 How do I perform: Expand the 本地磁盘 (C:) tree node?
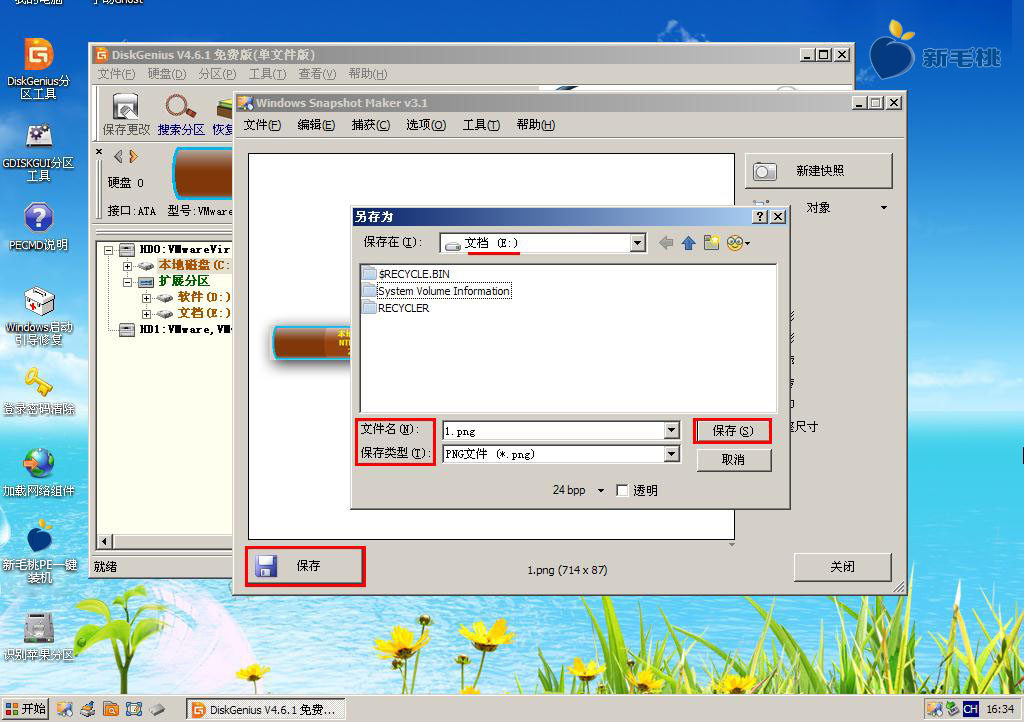pyautogui.click(x=128, y=266)
